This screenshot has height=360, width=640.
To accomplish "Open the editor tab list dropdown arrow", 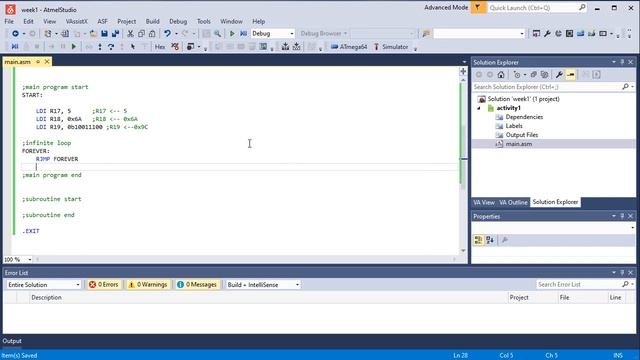I will (x=464, y=62).
